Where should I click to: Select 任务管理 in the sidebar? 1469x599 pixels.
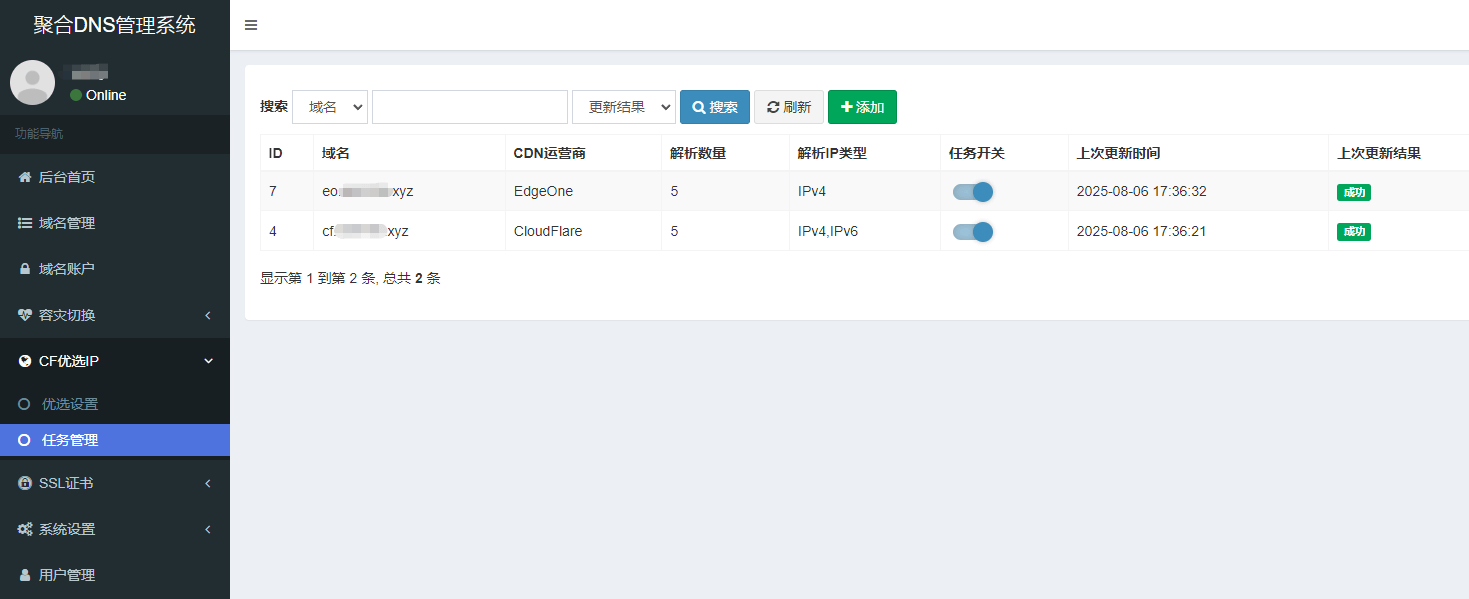pos(70,440)
